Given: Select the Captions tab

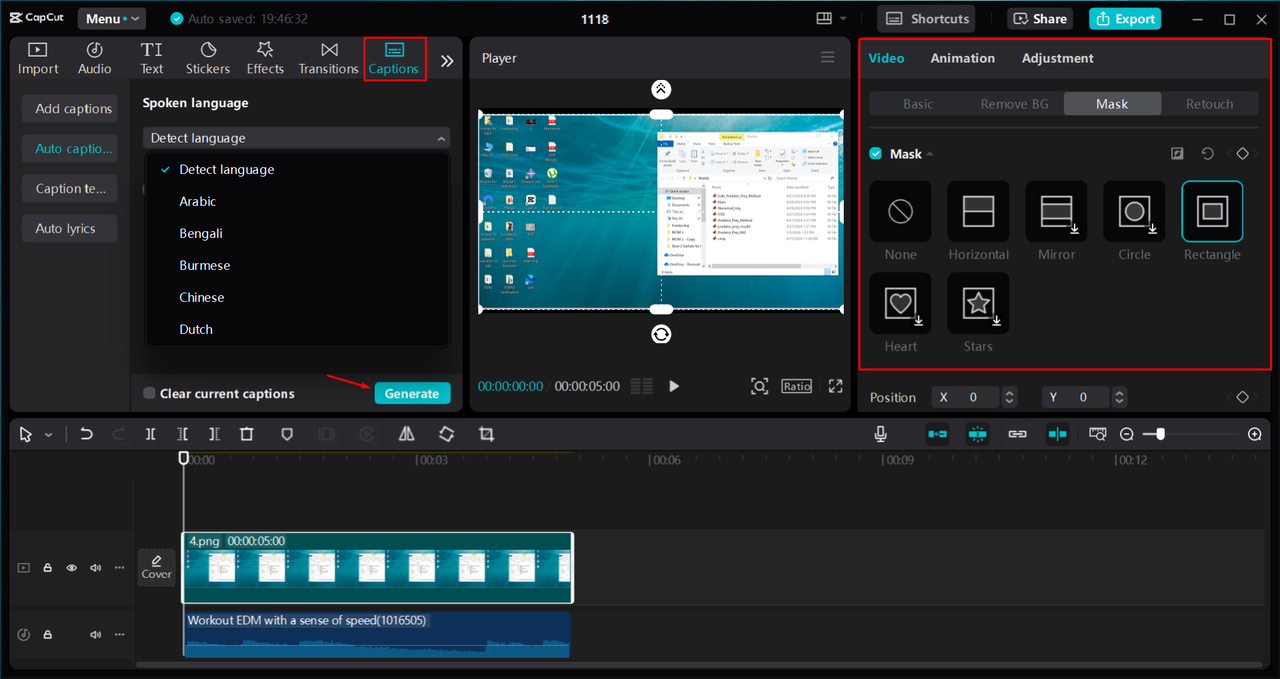Looking at the screenshot, I should coord(394,59).
